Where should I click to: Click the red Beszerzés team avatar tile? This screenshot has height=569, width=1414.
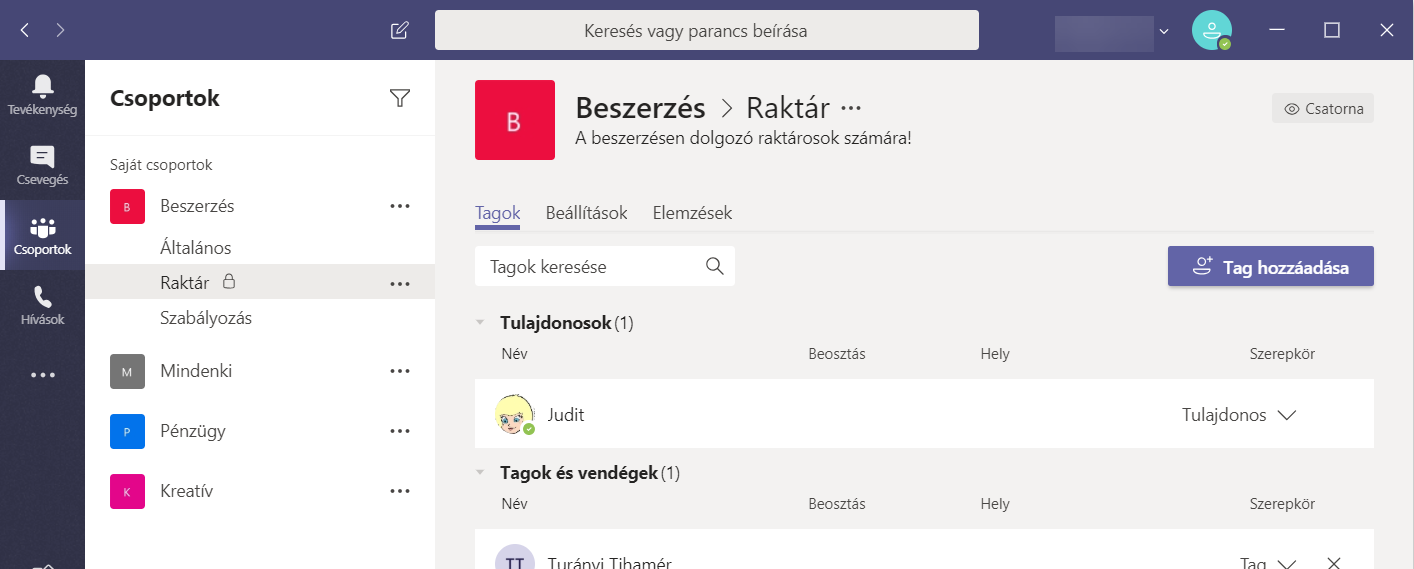pyautogui.click(x=514, y=120)
